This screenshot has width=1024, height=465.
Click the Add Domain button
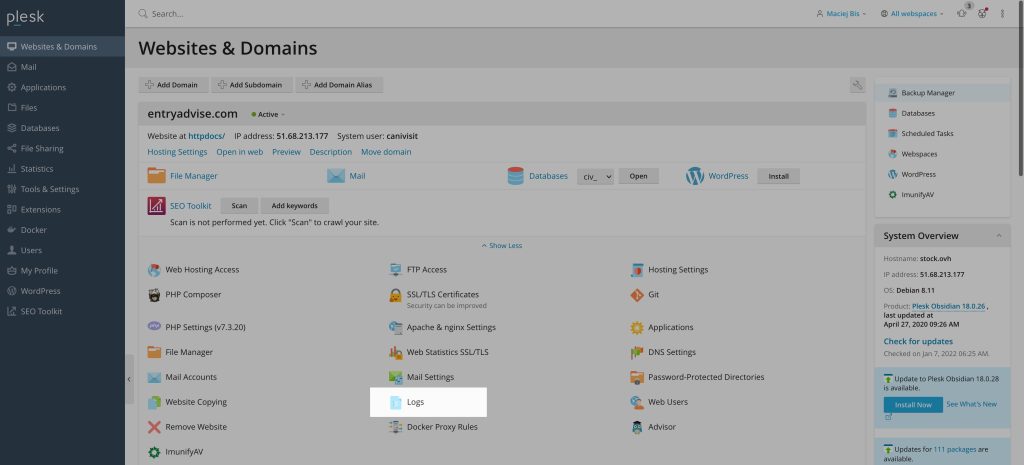(173, 85)
